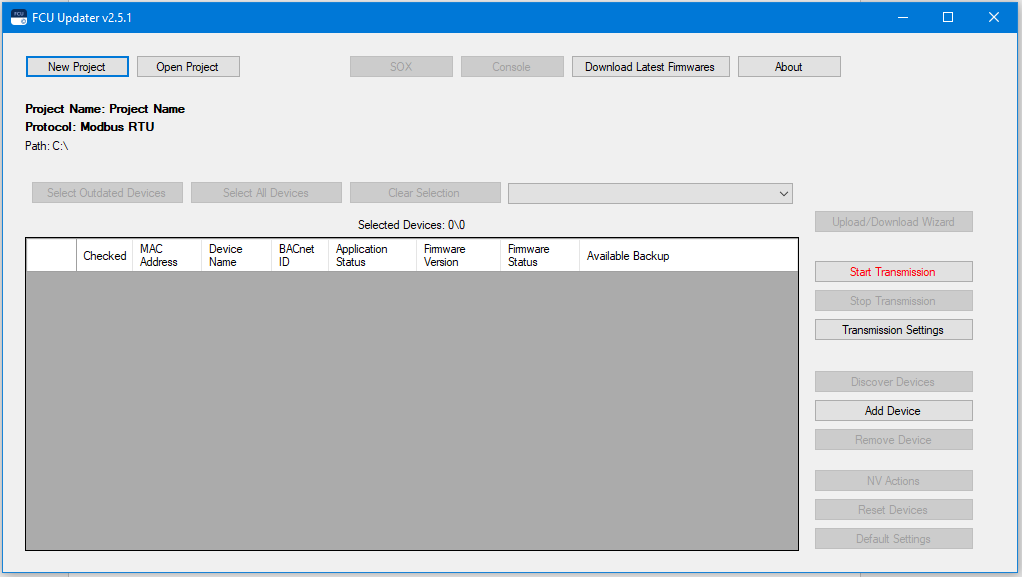Image resolution: width=1022 pixels, height=577 pixels.
Task: Open the About dialog
Action: point(789,67)
